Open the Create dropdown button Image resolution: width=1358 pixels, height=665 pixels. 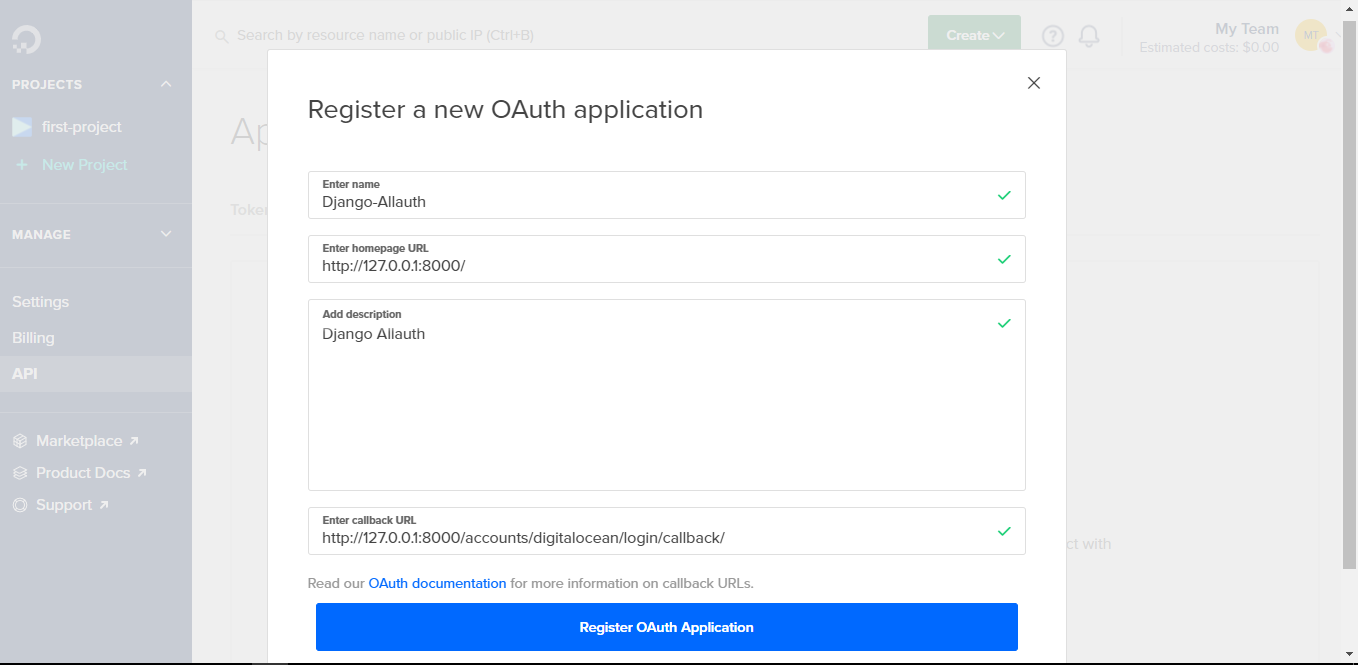point(974,35)
